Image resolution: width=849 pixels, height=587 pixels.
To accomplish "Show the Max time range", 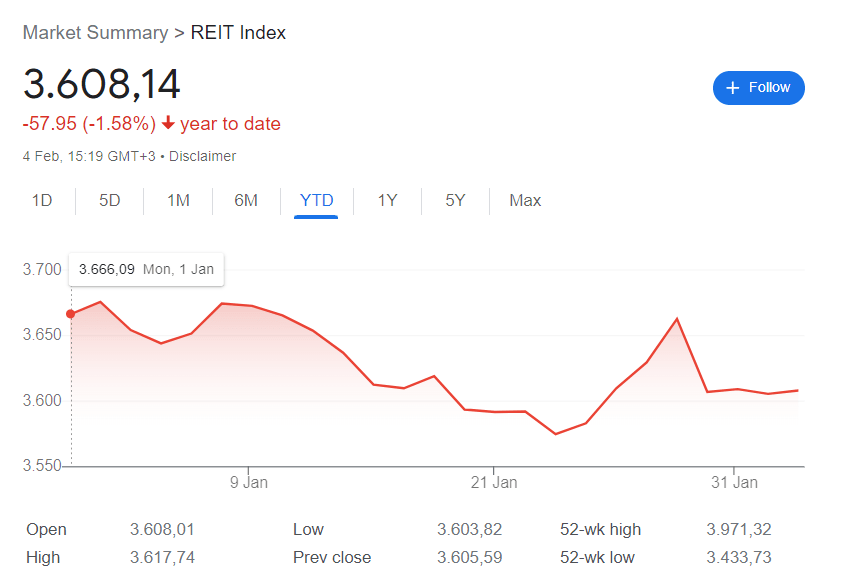I will click(x=525, y=200).
